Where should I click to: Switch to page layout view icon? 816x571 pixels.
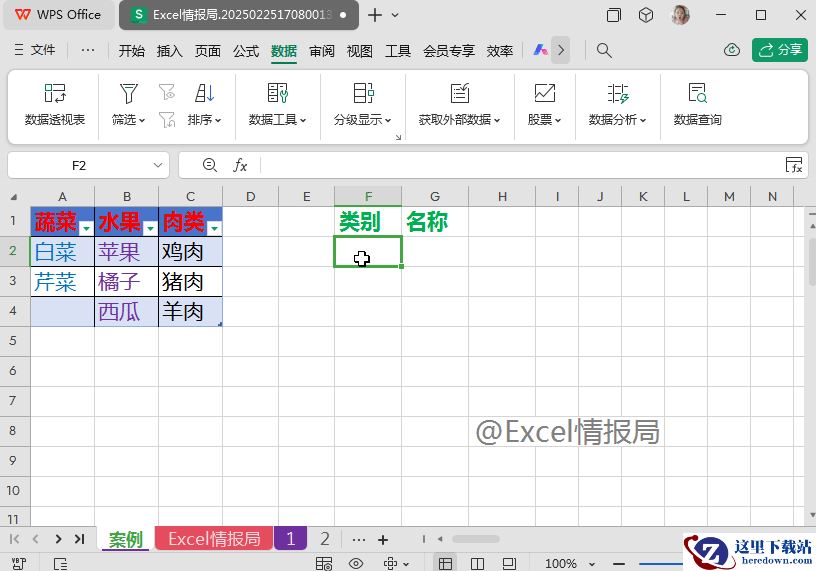point(477,564)
